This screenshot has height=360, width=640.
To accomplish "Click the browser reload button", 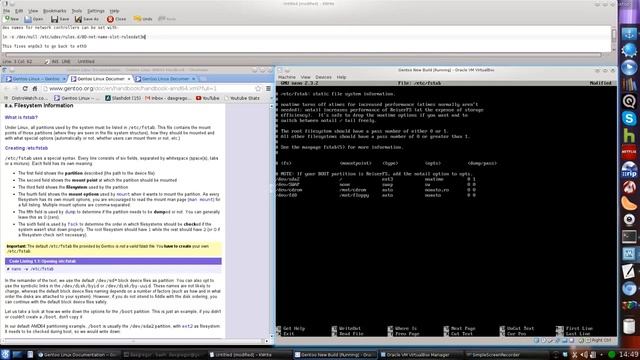I will [25, 88].
